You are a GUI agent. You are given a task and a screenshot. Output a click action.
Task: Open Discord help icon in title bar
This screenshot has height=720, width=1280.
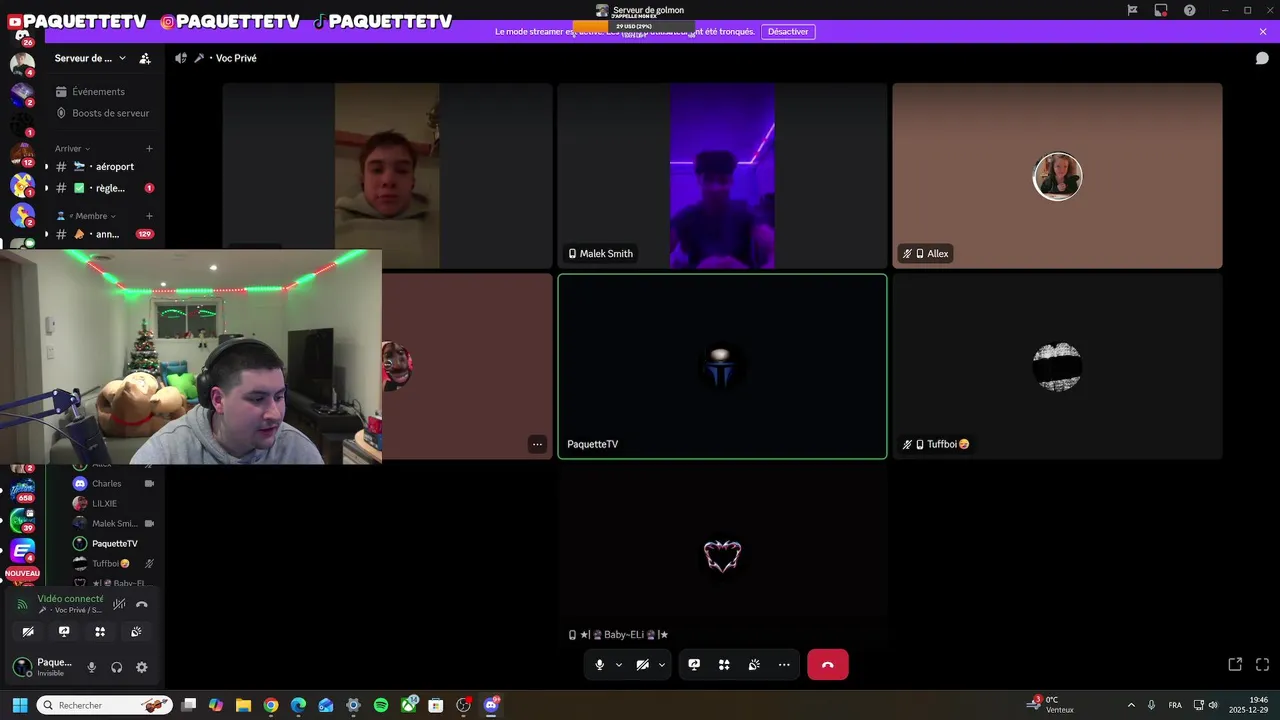[x=1190, y=10]
